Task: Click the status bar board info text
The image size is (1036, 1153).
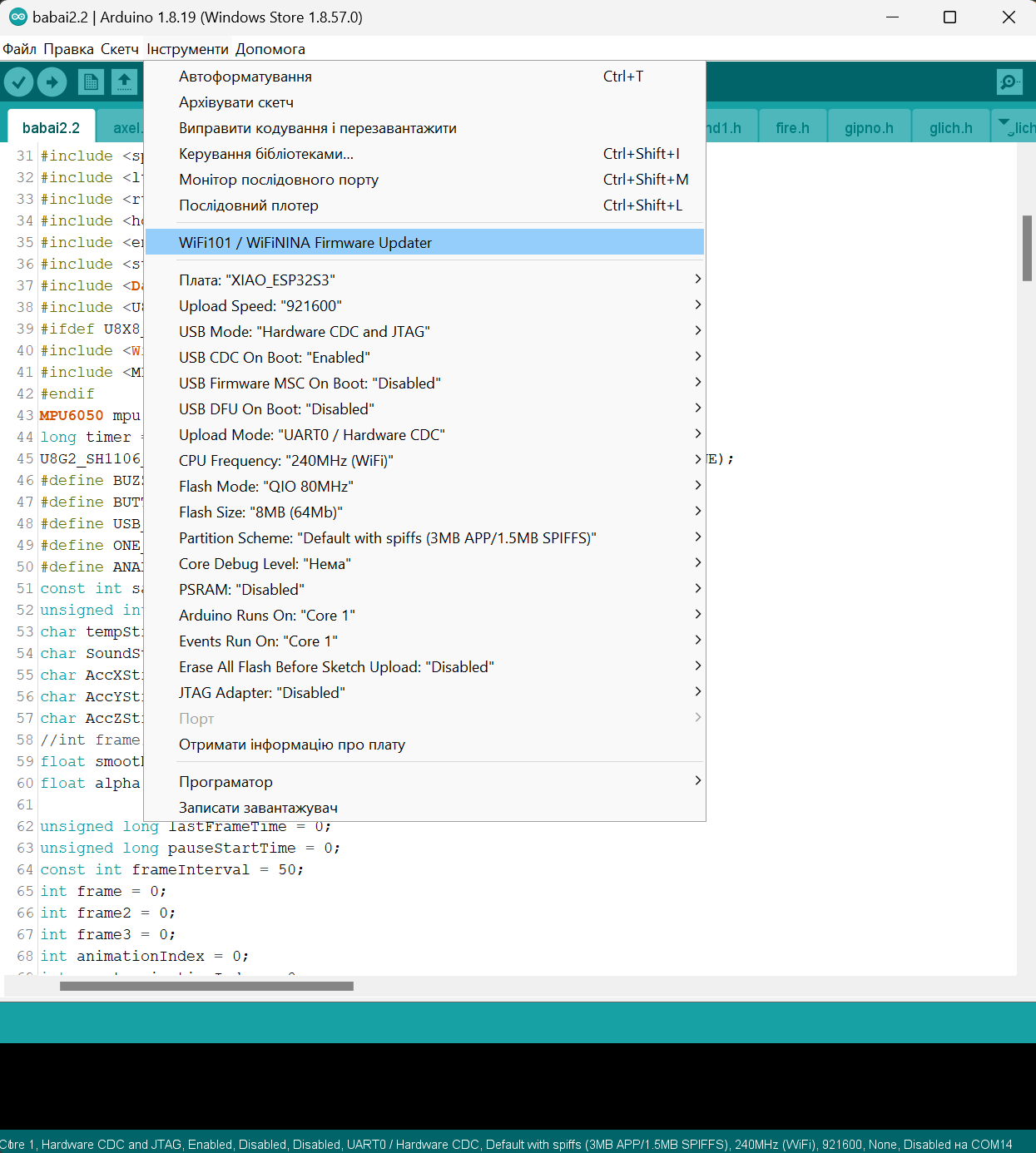Action: (x=506, y=1145)
